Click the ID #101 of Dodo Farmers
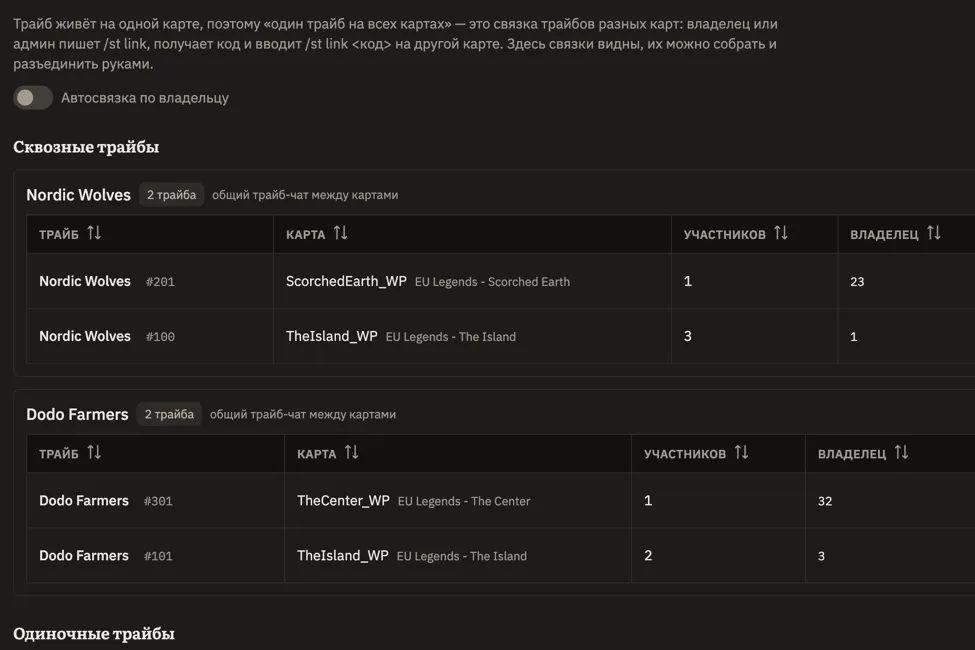This screenshot has height=650, width=975. click(158, 556)
